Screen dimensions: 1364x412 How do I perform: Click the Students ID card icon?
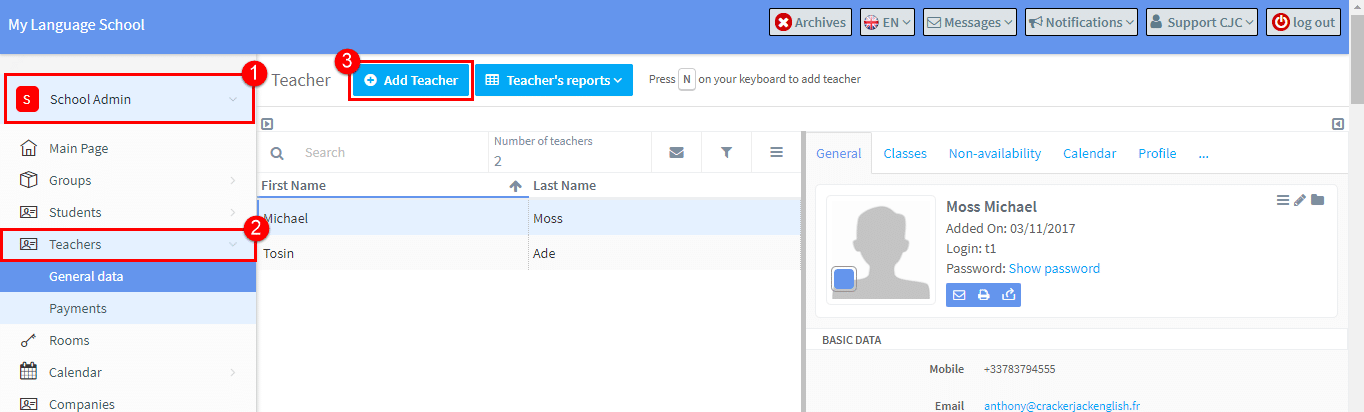pyautogui.click(x=29, y=212)
